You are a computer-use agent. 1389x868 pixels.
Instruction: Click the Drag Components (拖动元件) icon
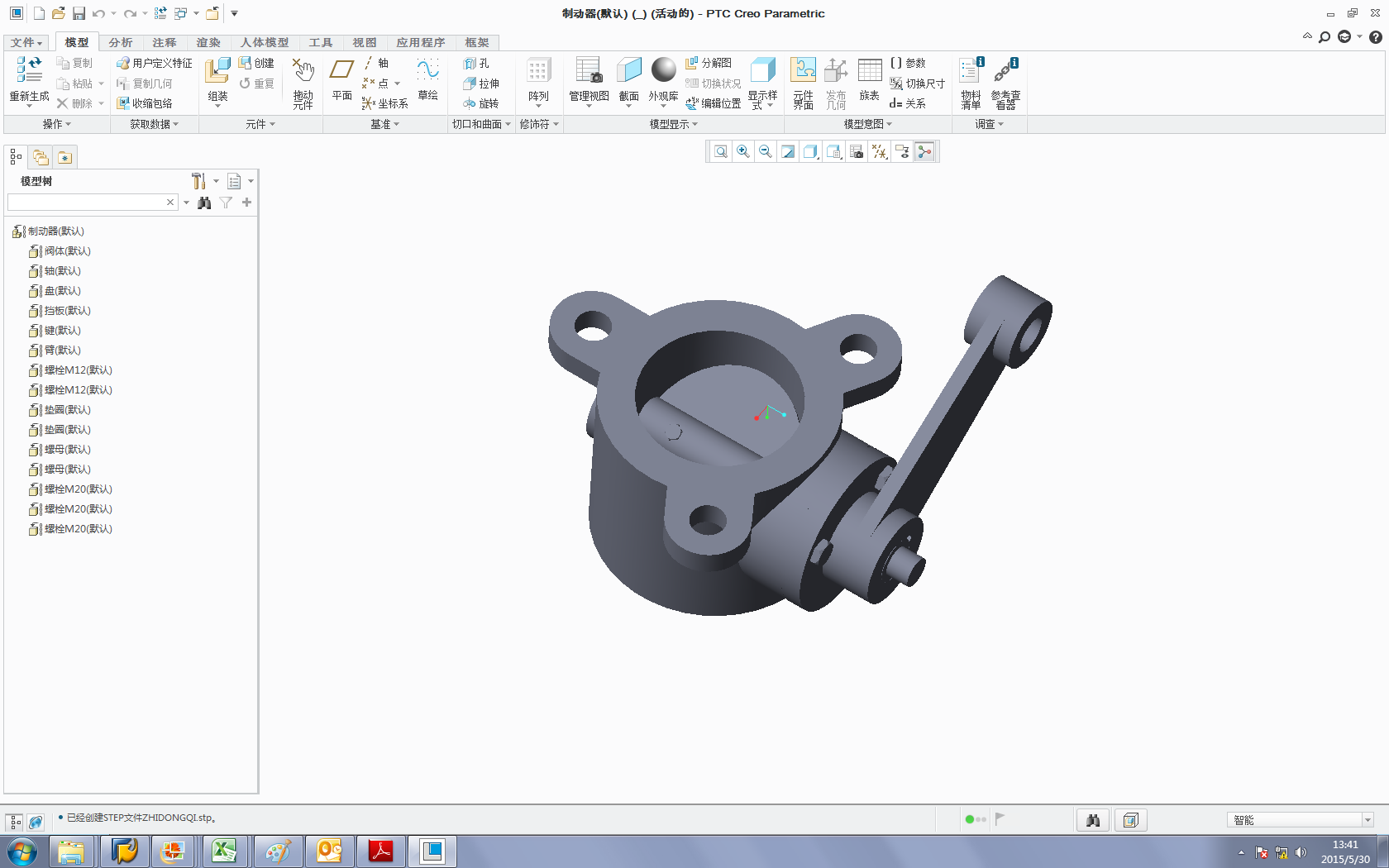point(303,74)
